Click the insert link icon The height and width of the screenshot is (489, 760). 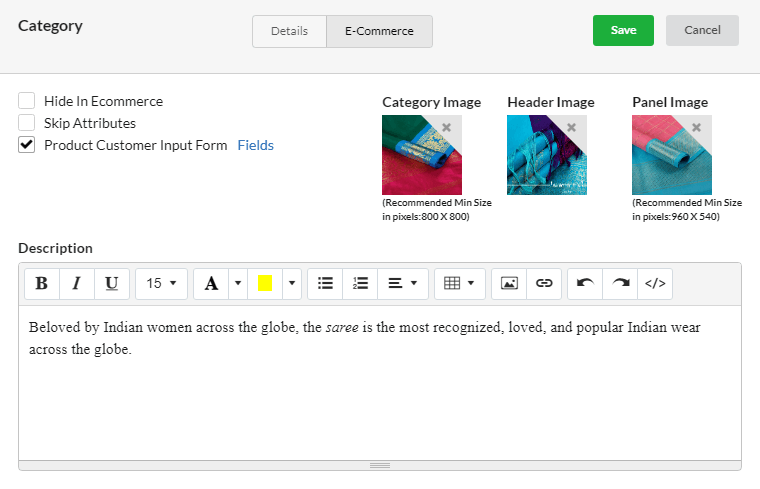[544, 284]
